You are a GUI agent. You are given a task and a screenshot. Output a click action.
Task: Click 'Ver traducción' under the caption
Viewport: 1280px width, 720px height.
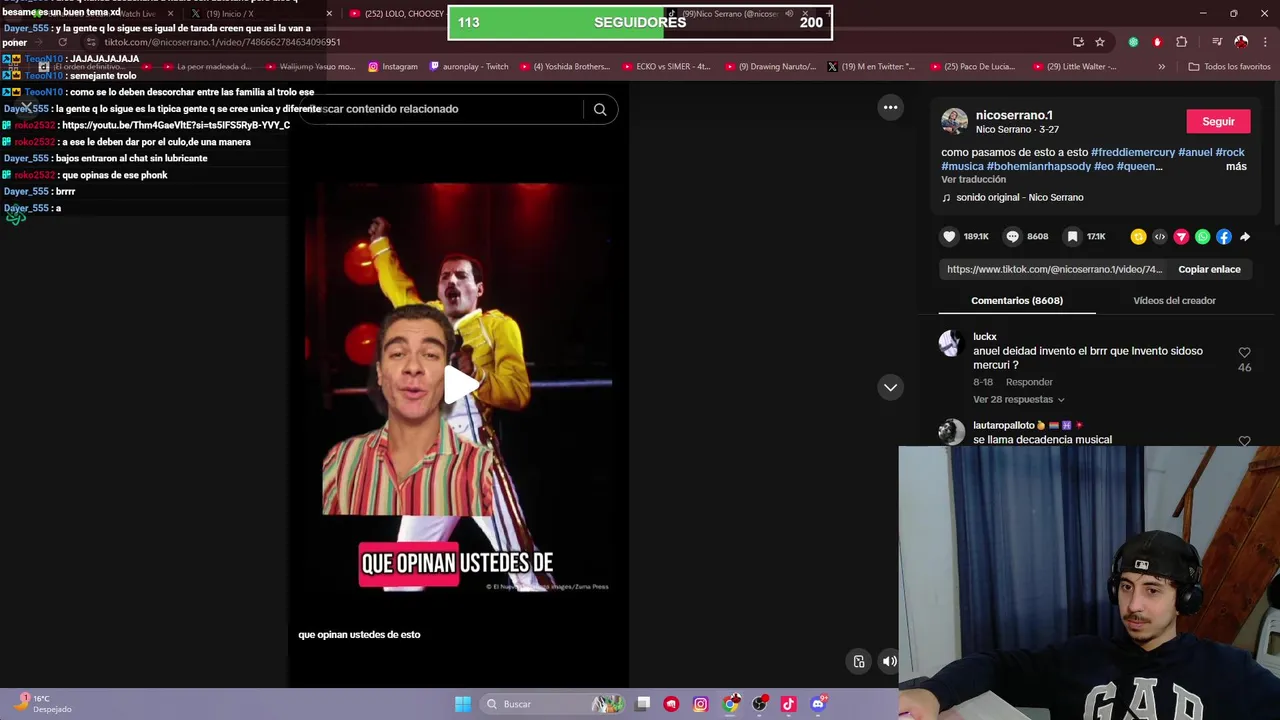[973, 180]
